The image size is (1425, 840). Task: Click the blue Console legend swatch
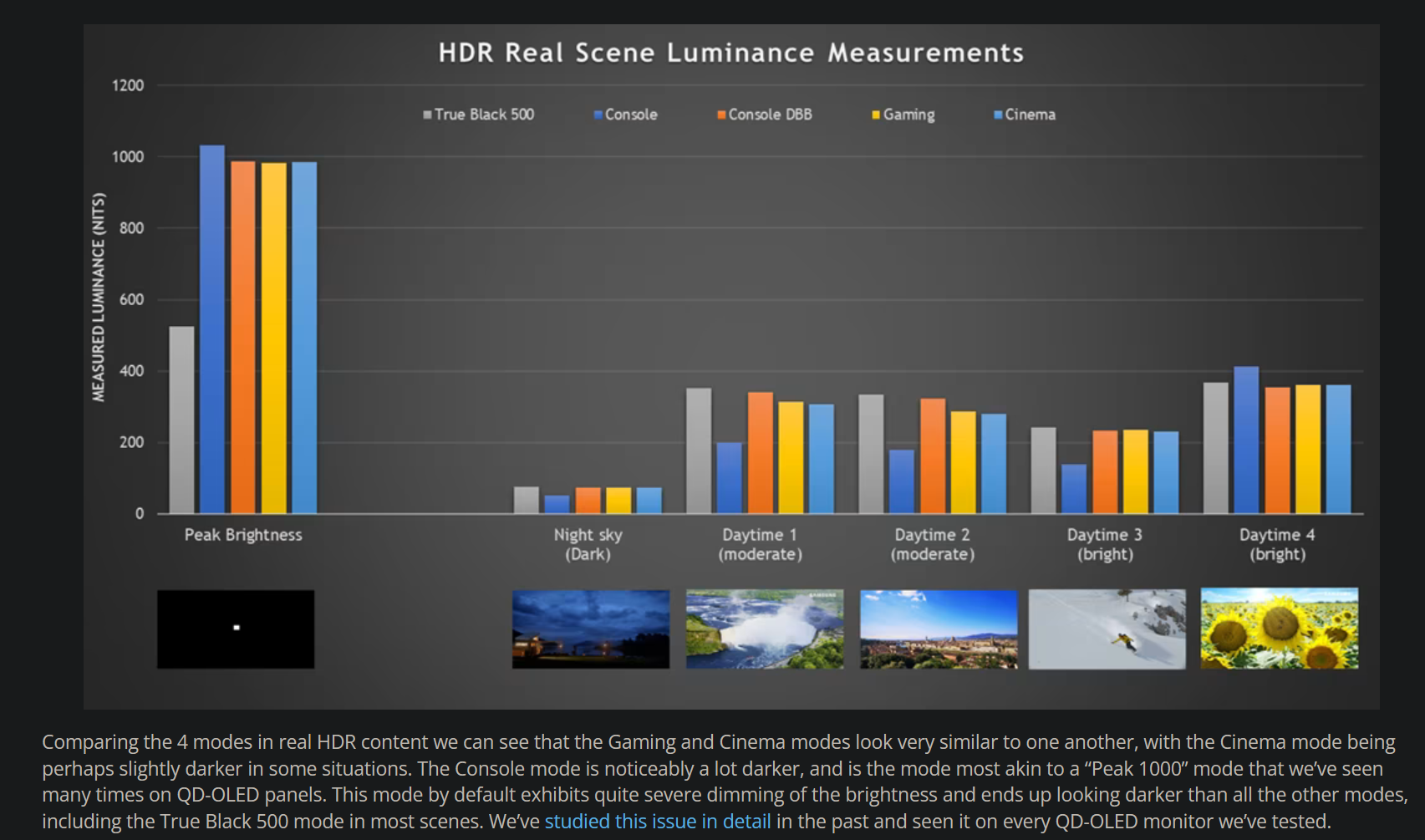[x=598, y=115]
